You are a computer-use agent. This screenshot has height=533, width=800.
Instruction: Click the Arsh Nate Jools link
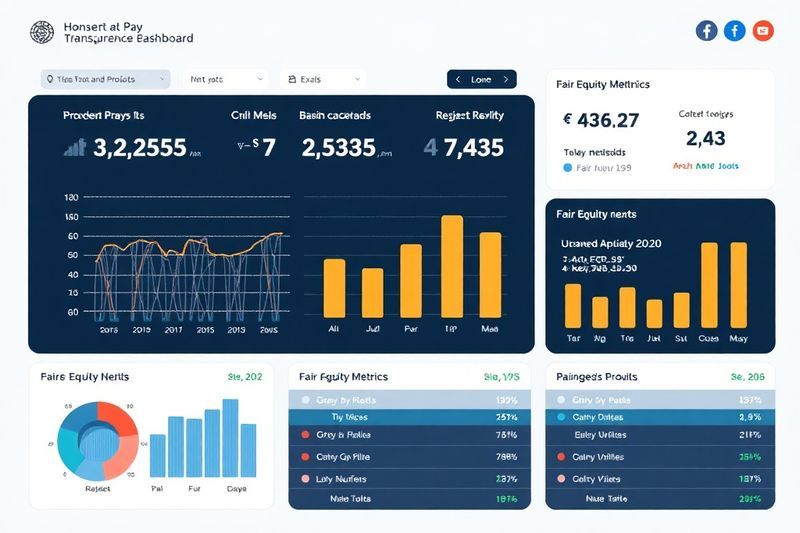(705, 166)
